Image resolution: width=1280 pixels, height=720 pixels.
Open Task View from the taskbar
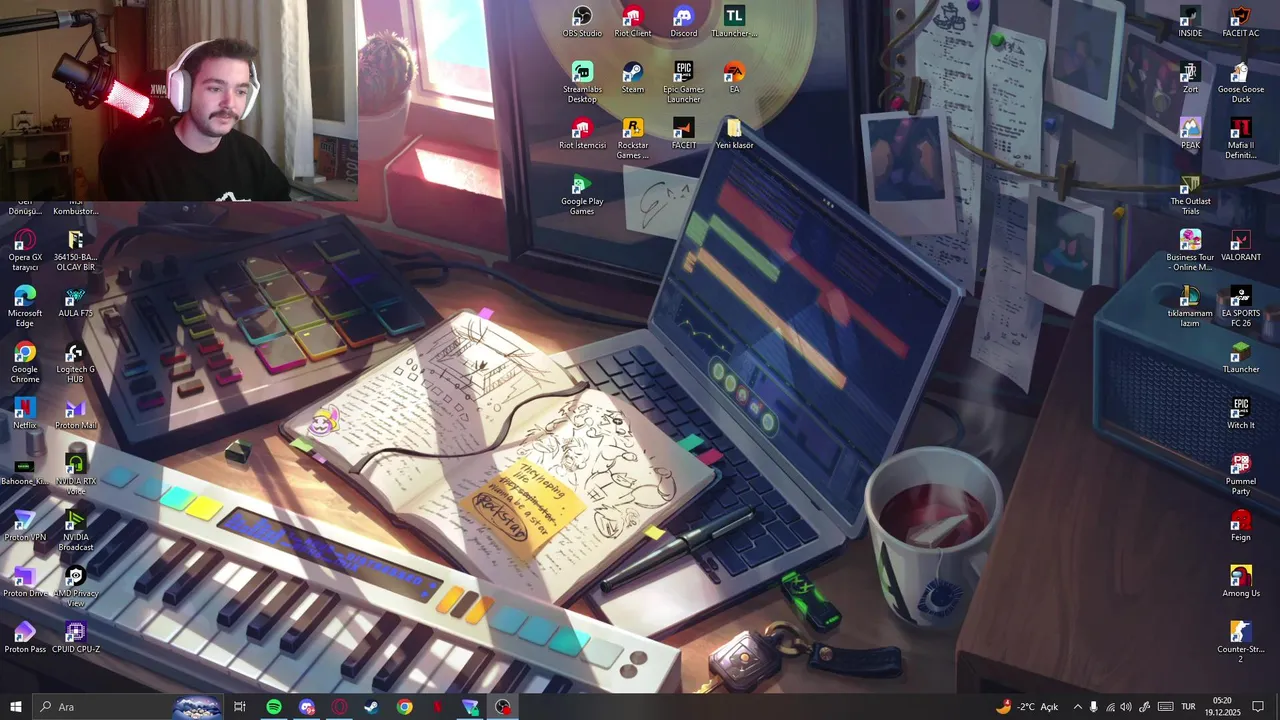[x=240, y=707]
